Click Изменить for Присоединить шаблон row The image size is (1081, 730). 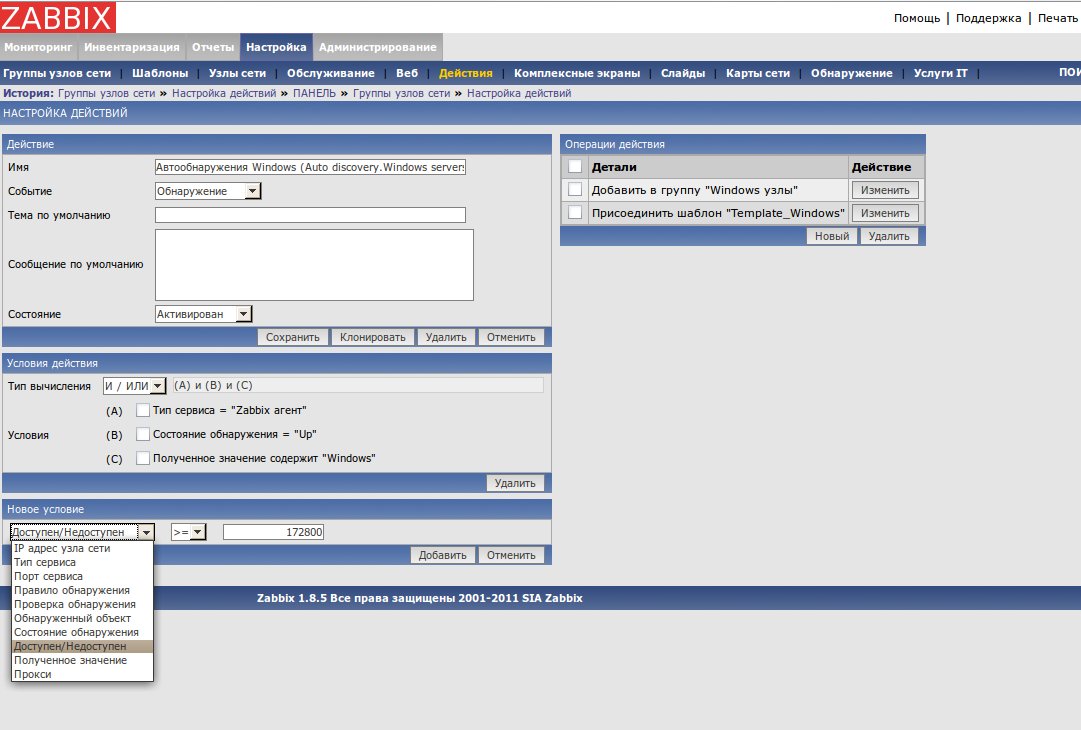[x=885, y=213]
